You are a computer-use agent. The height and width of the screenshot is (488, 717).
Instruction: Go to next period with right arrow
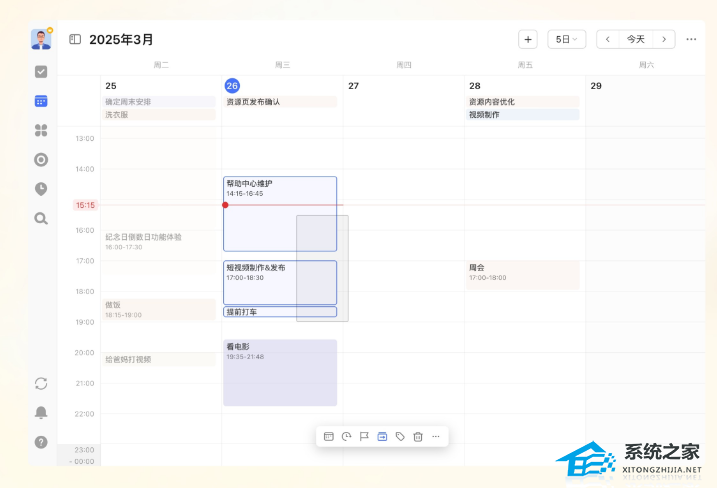coord(663,39)
